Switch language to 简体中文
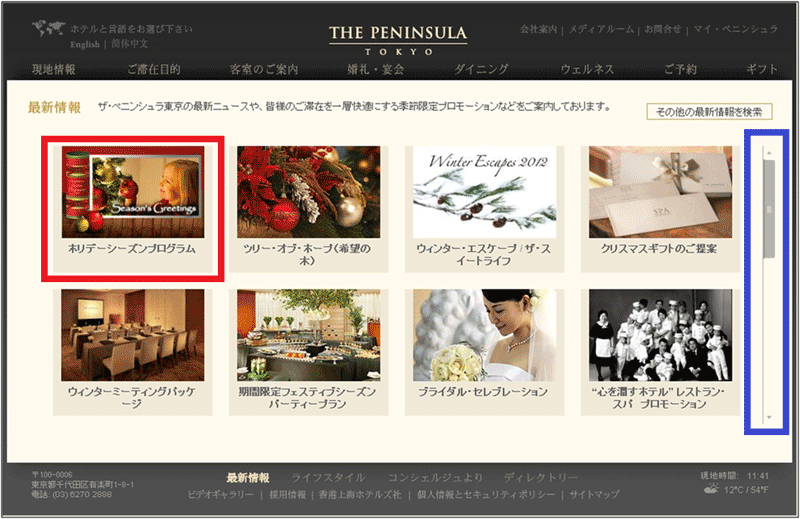The height and width of the screenshot is (519, 800). pyautogui.click(x=130, y=44)
